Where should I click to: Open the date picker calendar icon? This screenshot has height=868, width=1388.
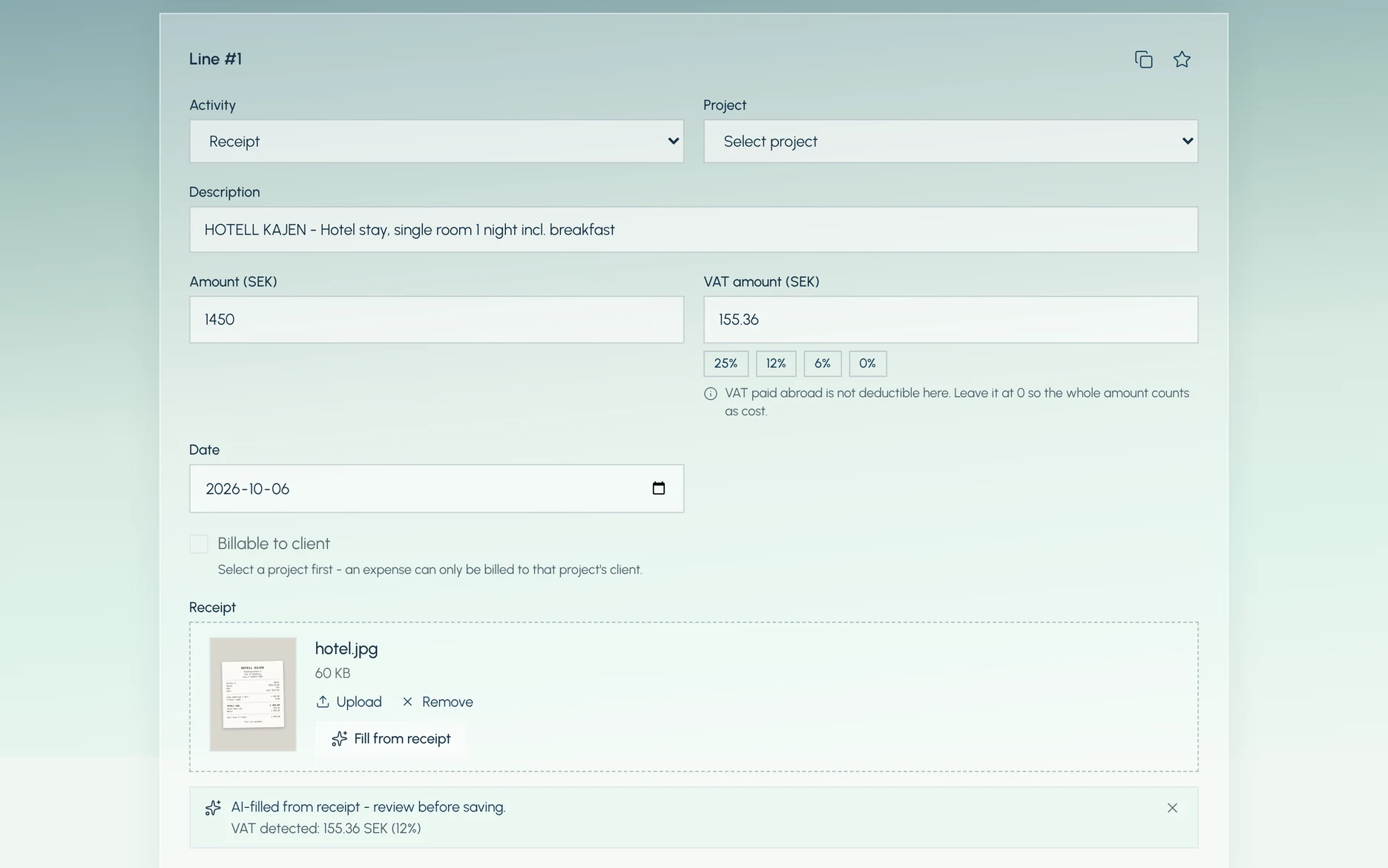pyautogui.click(x=658, y=488)
